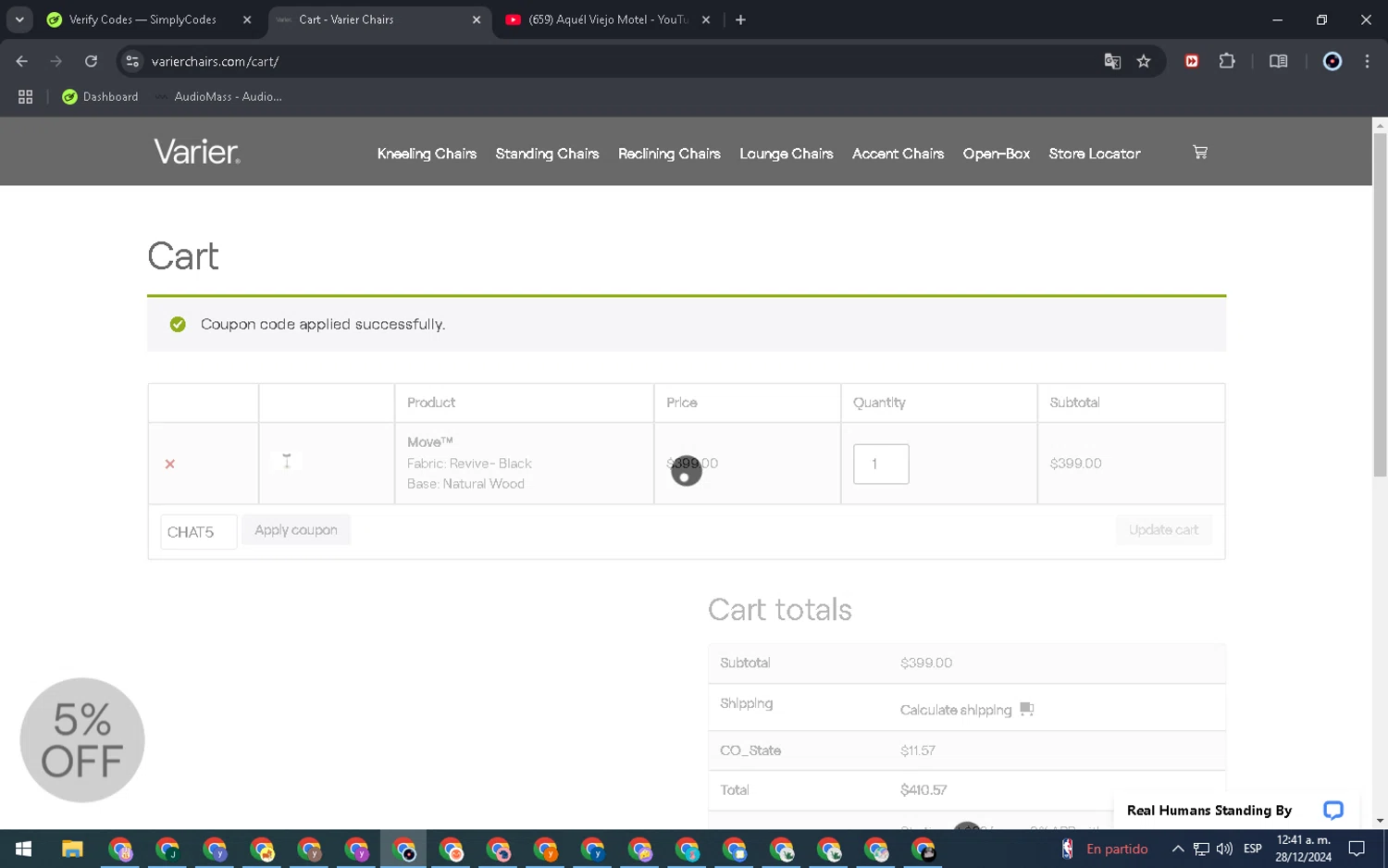Image resolution: width=1388 pixels, height=868 pixels.
Task: Select the Cart - Varier Chairs tab
Action: 381,19
